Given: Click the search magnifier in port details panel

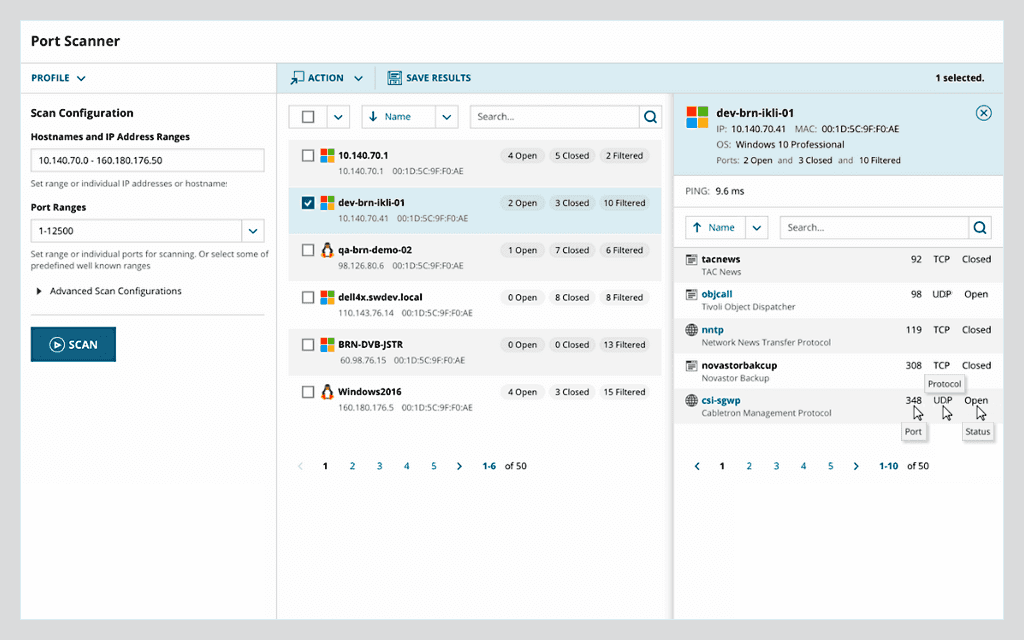Looking at the screenshot, I should click(980, 228).
